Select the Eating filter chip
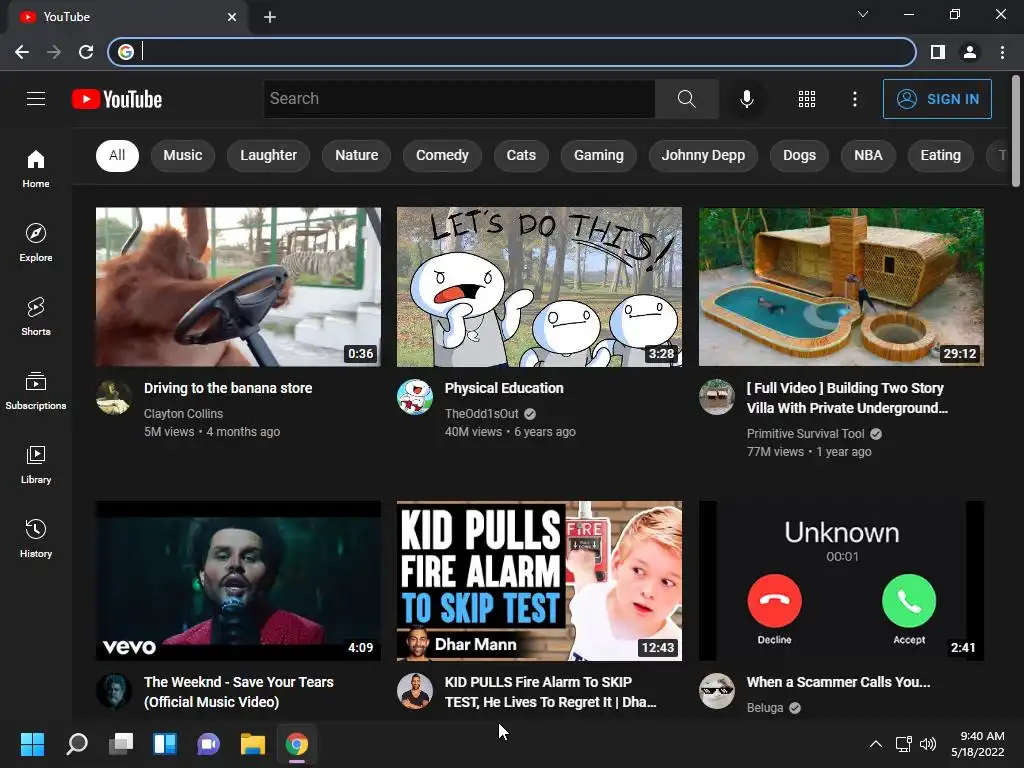 coord(940,155)
